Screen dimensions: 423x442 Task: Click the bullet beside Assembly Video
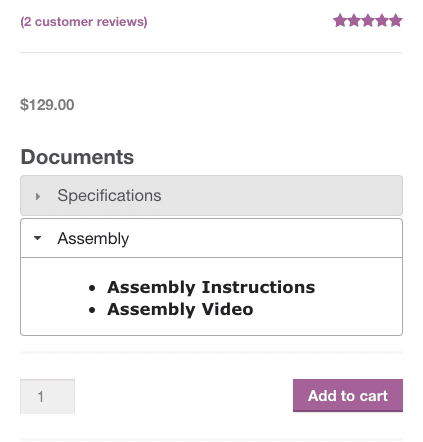pos(92,310)
